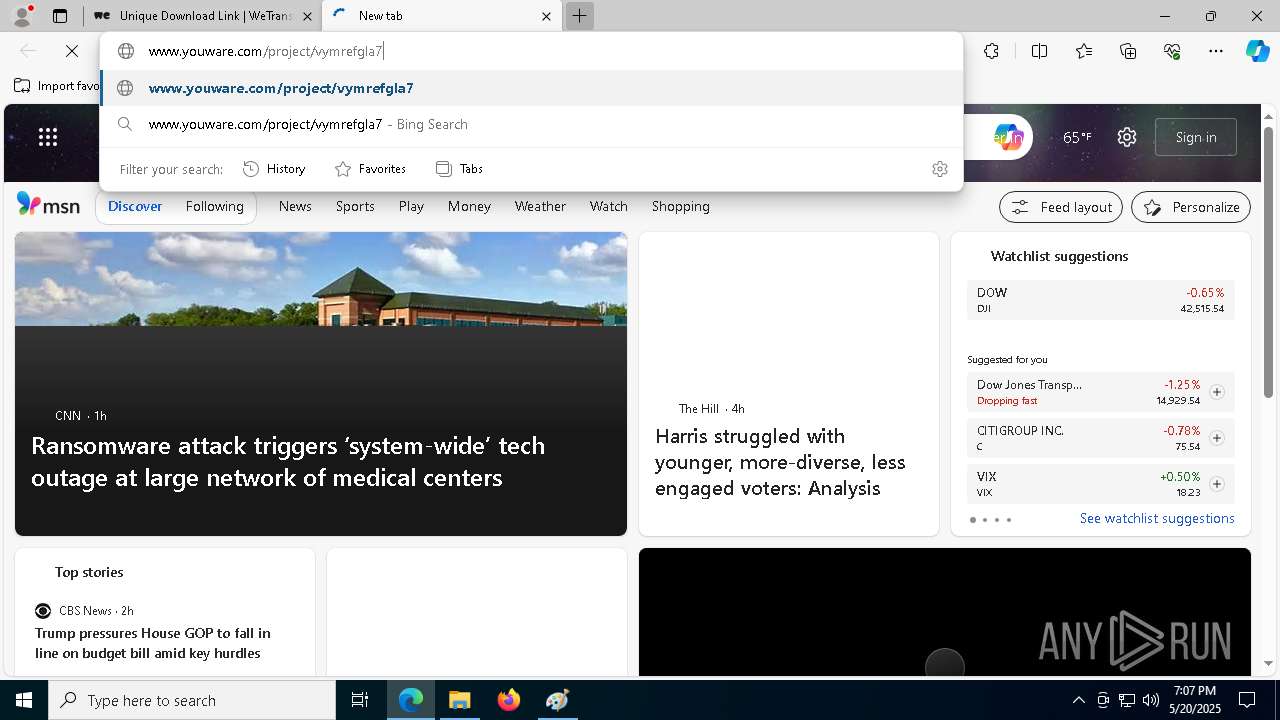Viewport: 1280px width, 720px height.
Task: Click the Sign in button
Action: pyautogui.click(x=1196, y=137)
